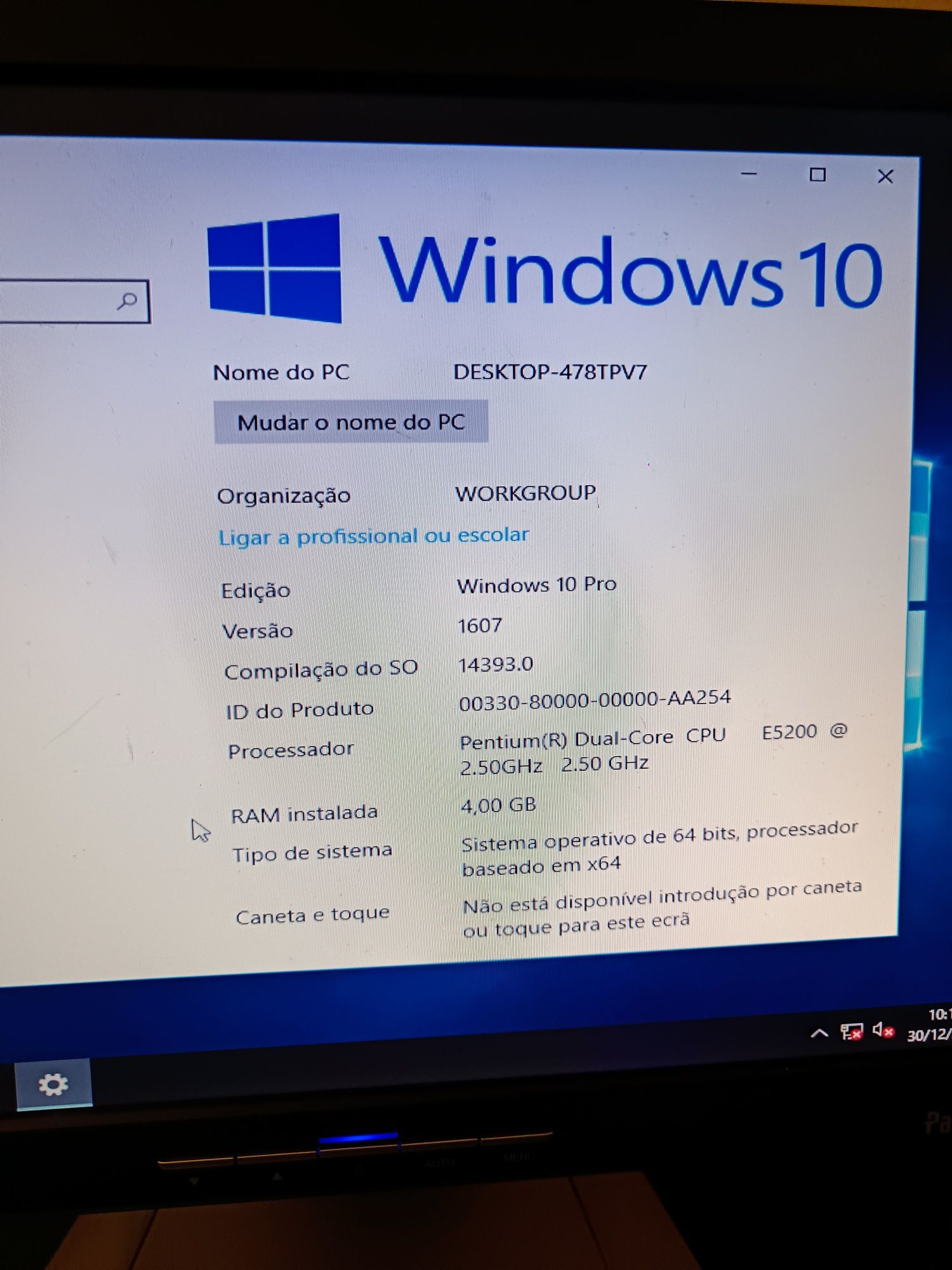The height and width of the screenshot is (1270, 952).
Task: Open the Settings gear in the taskbar
Action: coord(53,1084)
